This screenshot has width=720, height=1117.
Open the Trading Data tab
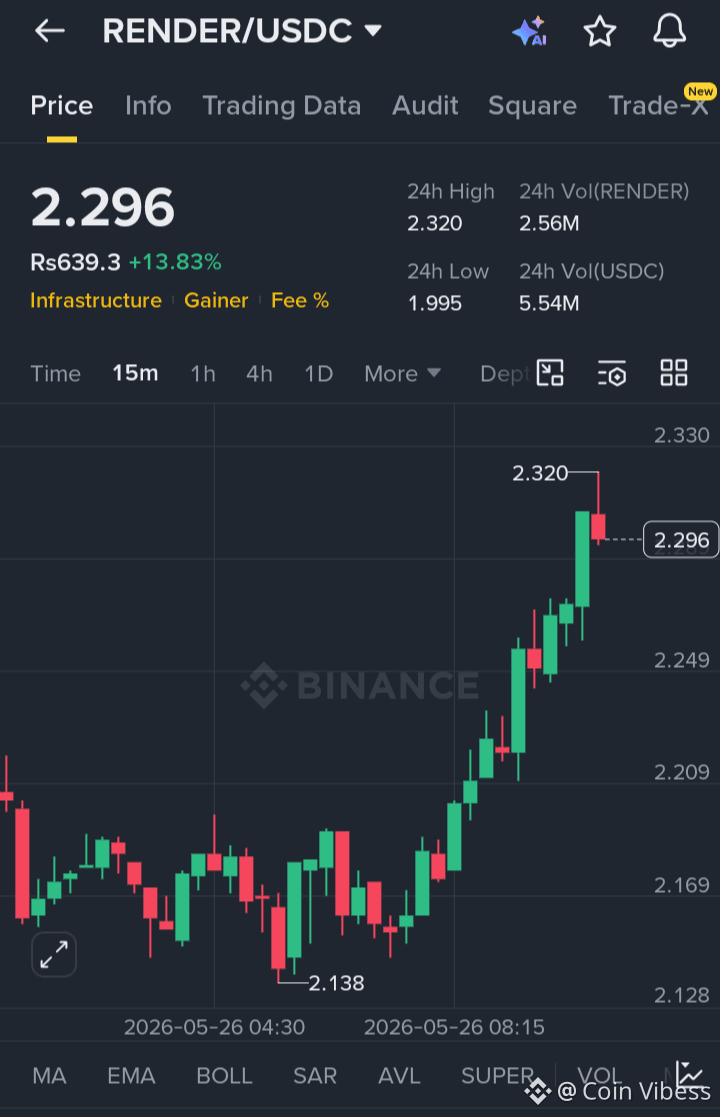click(x=281, y=105)
